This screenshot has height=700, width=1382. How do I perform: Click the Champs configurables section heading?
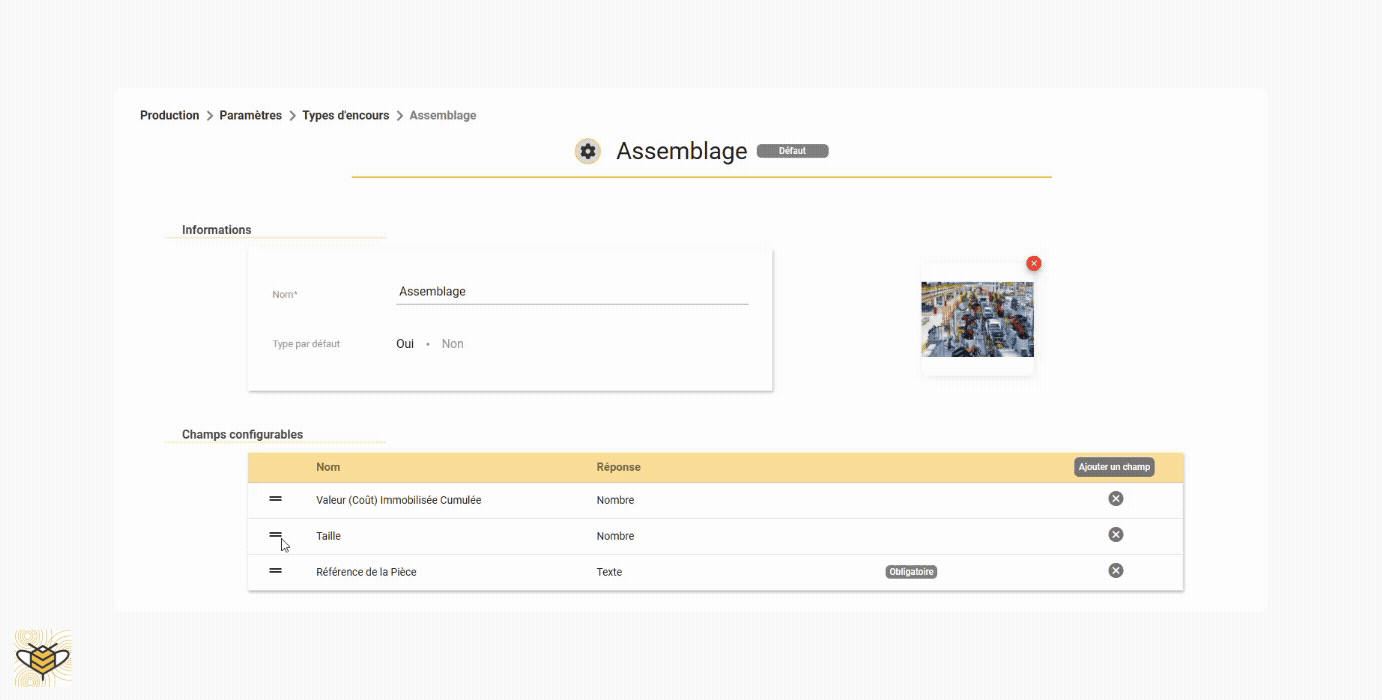(x=243, y=435)
